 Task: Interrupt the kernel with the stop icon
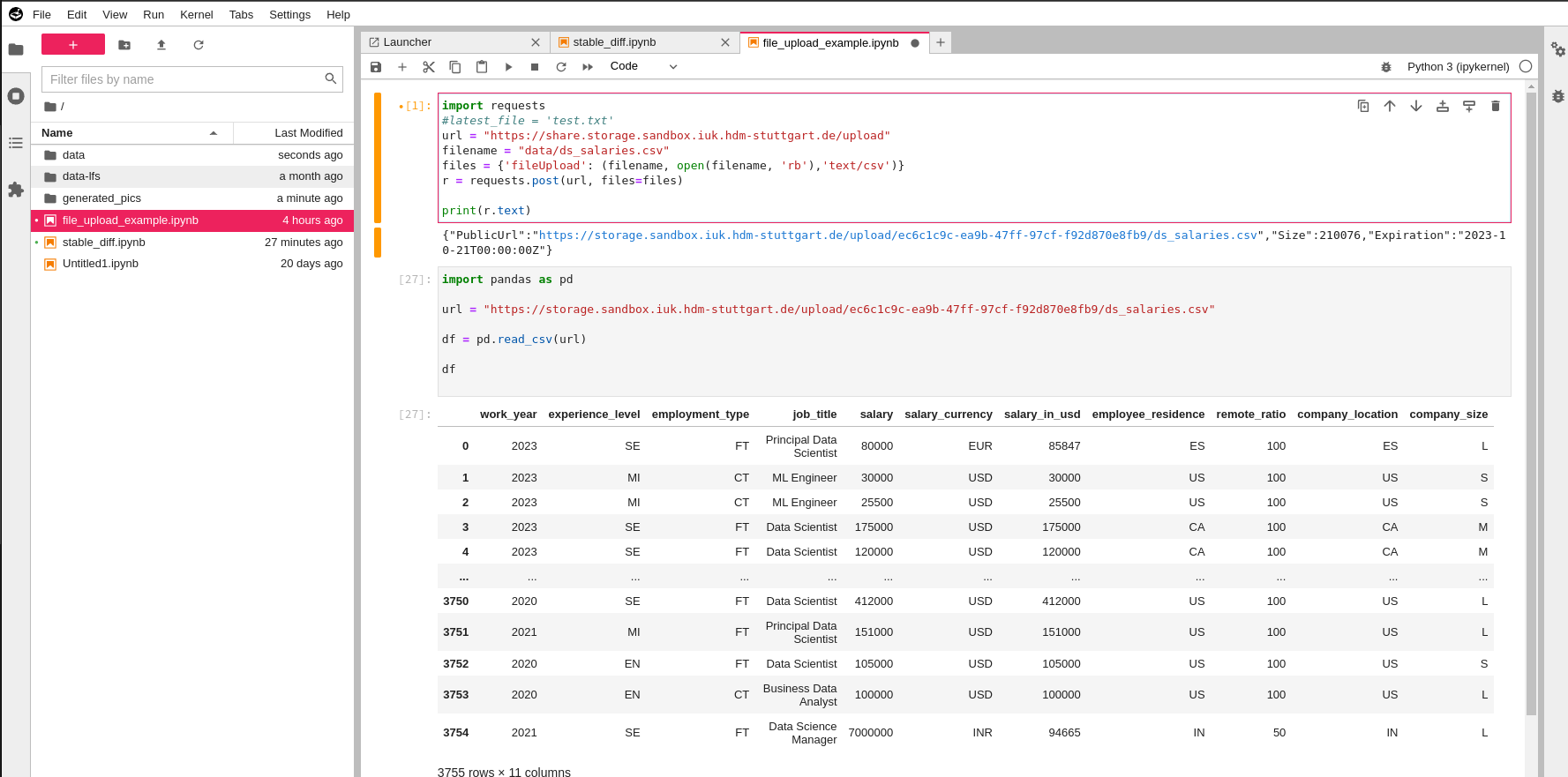[x=535, y=67]
